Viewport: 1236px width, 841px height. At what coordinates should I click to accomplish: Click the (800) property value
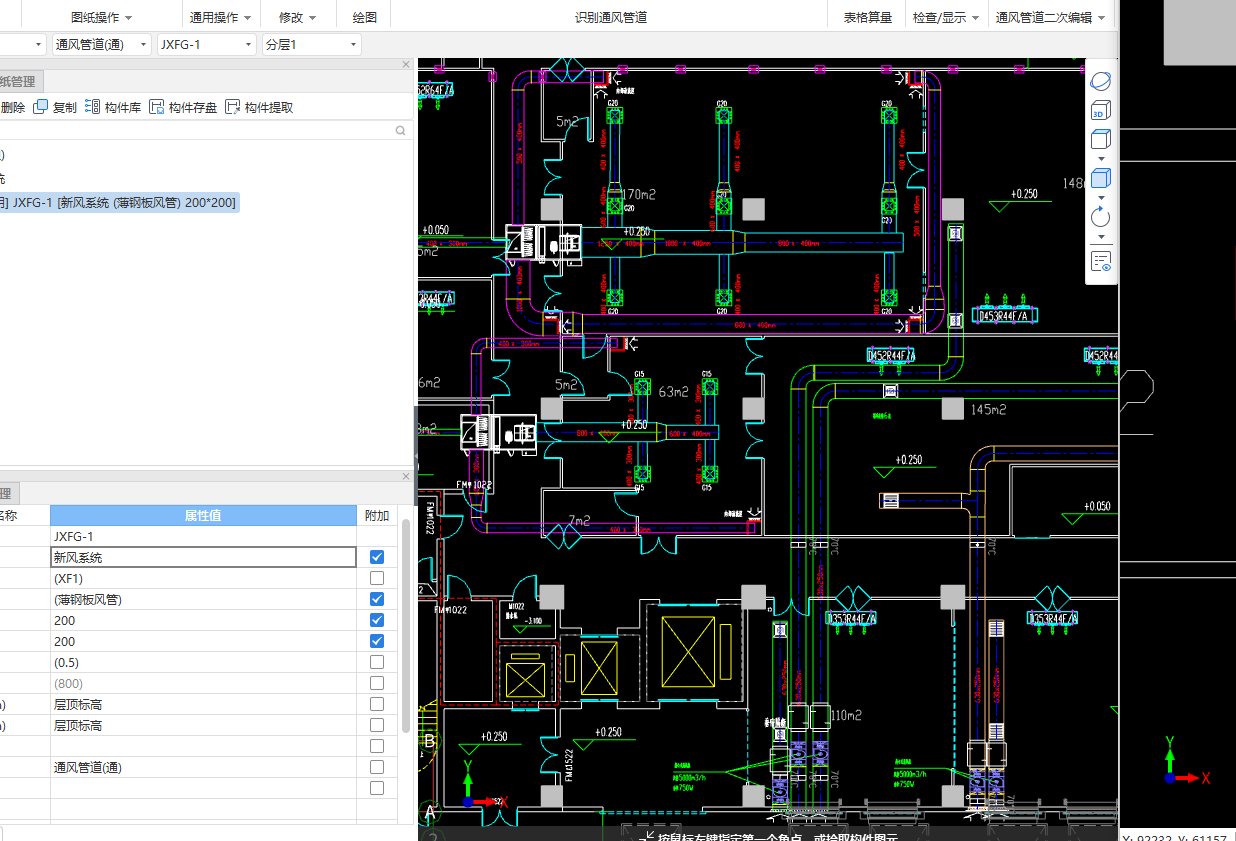click(203, 683)
